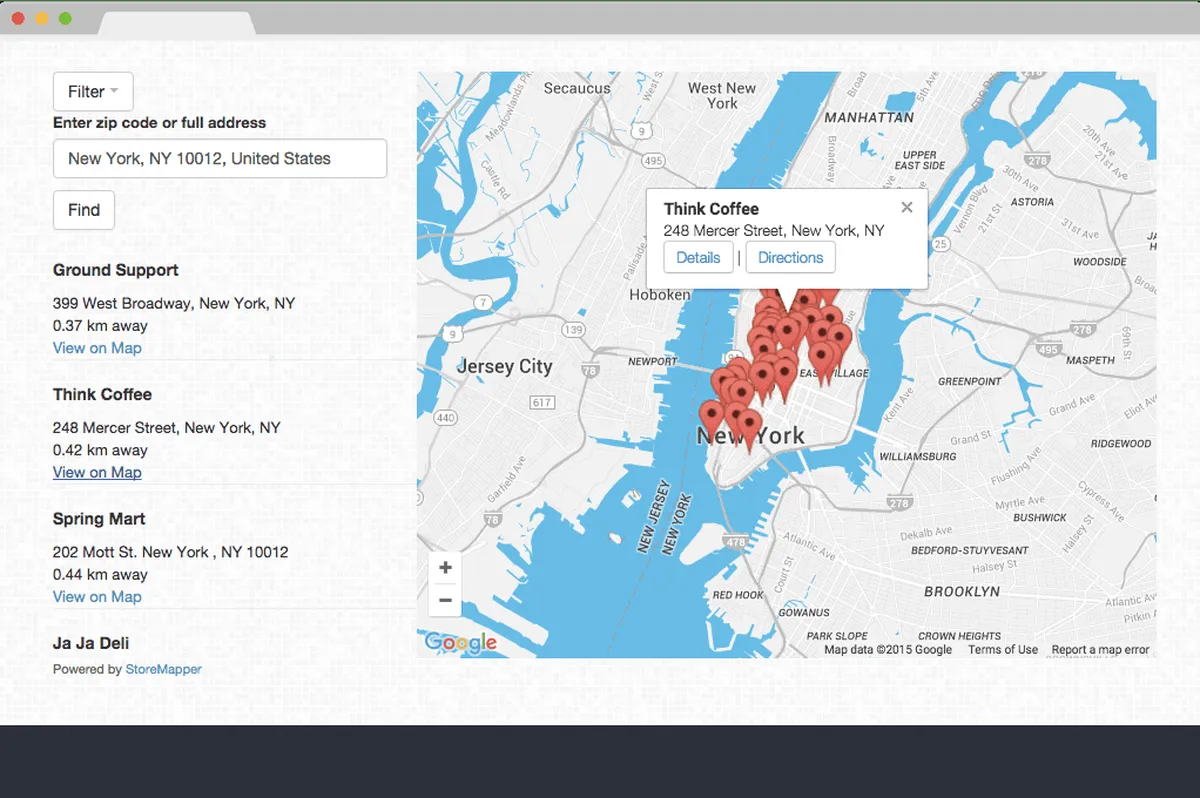Screen dimensions: 1200x798
Task: Open the map Terms of Use link
Action: coord(1003,650)
